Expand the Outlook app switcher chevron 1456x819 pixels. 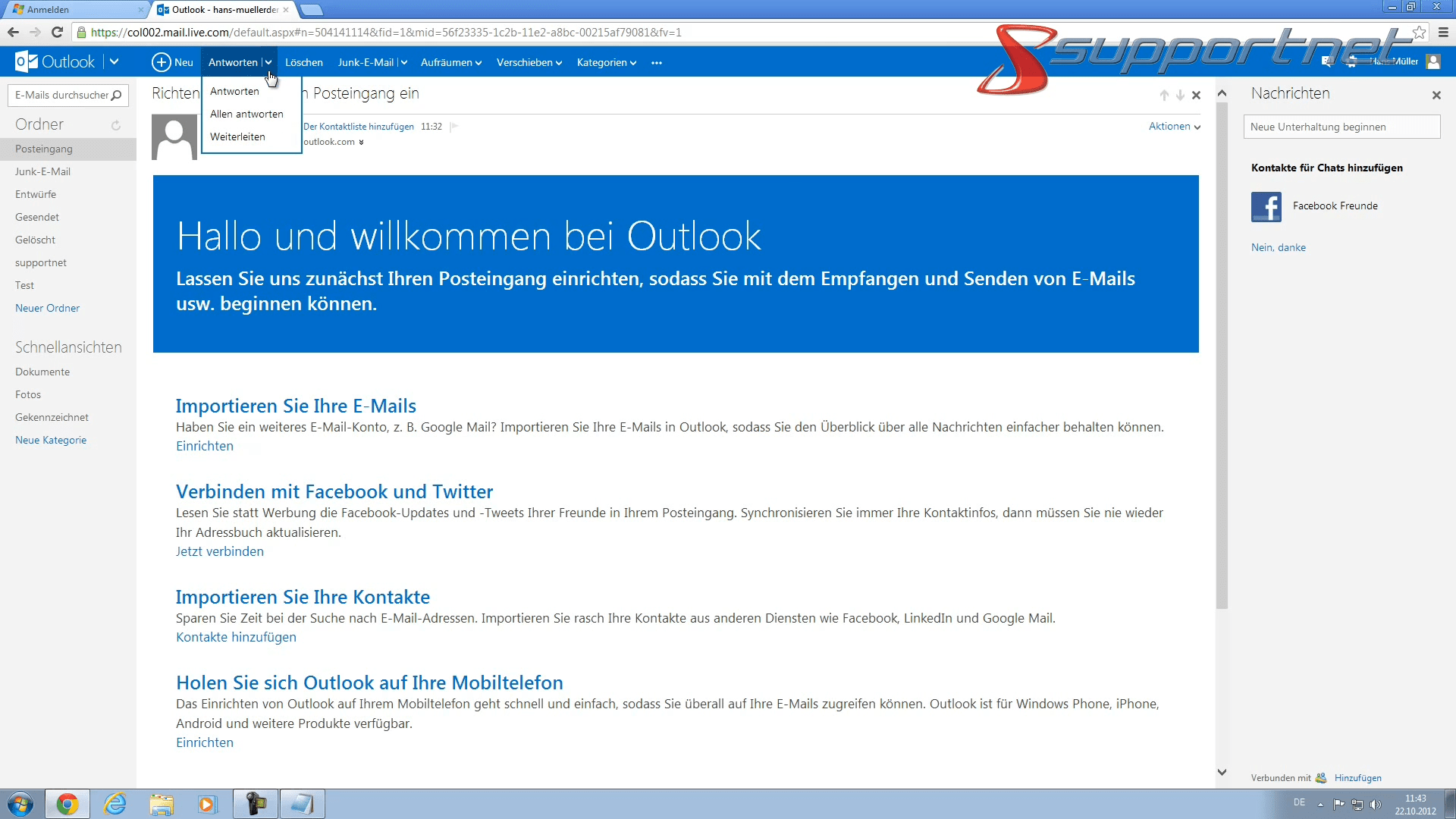(114, 62)
